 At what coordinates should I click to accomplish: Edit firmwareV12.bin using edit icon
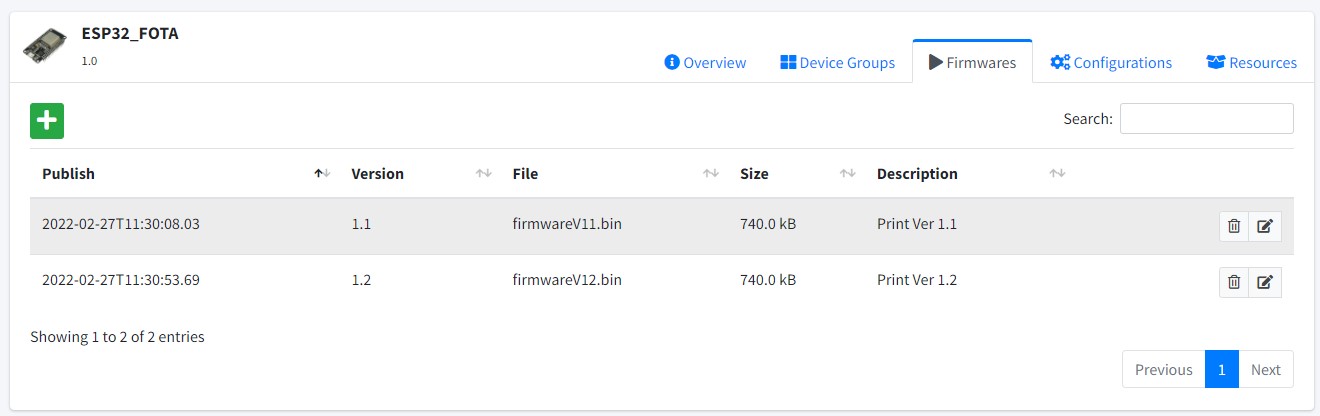[x=1265, y=282]
